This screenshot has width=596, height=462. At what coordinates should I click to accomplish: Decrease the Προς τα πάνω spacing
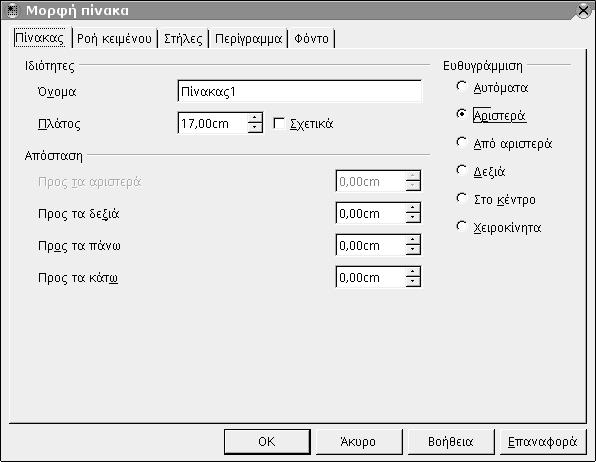click(413, 249)
